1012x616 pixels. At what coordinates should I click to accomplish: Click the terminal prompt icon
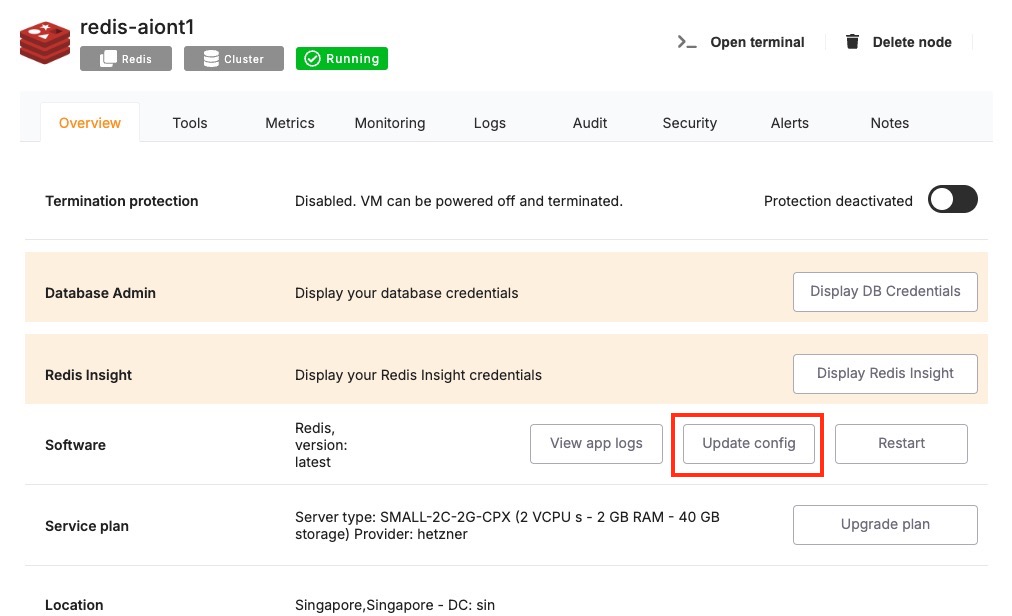click(x=686, y=42)
